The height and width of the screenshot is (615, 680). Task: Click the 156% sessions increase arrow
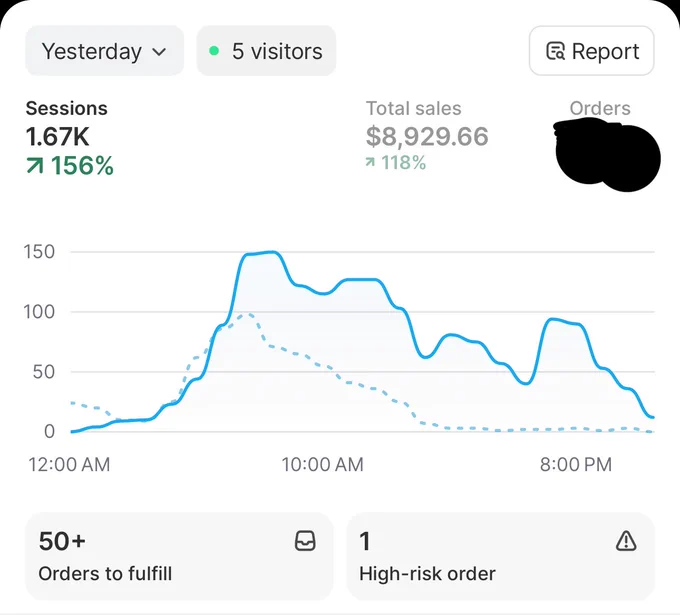[x=35, y=166]
